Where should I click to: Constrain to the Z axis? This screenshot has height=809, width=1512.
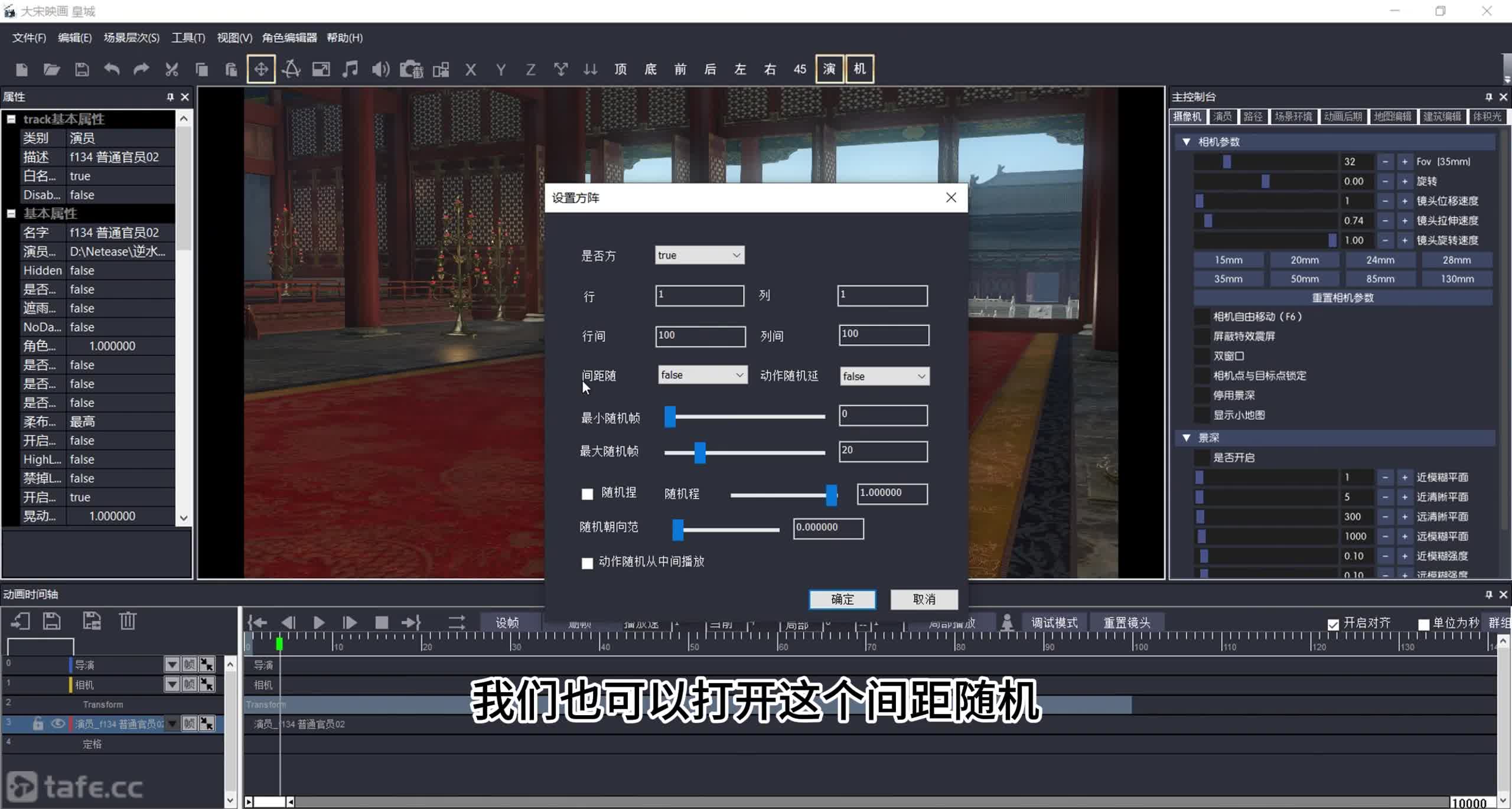coord(530,70)
